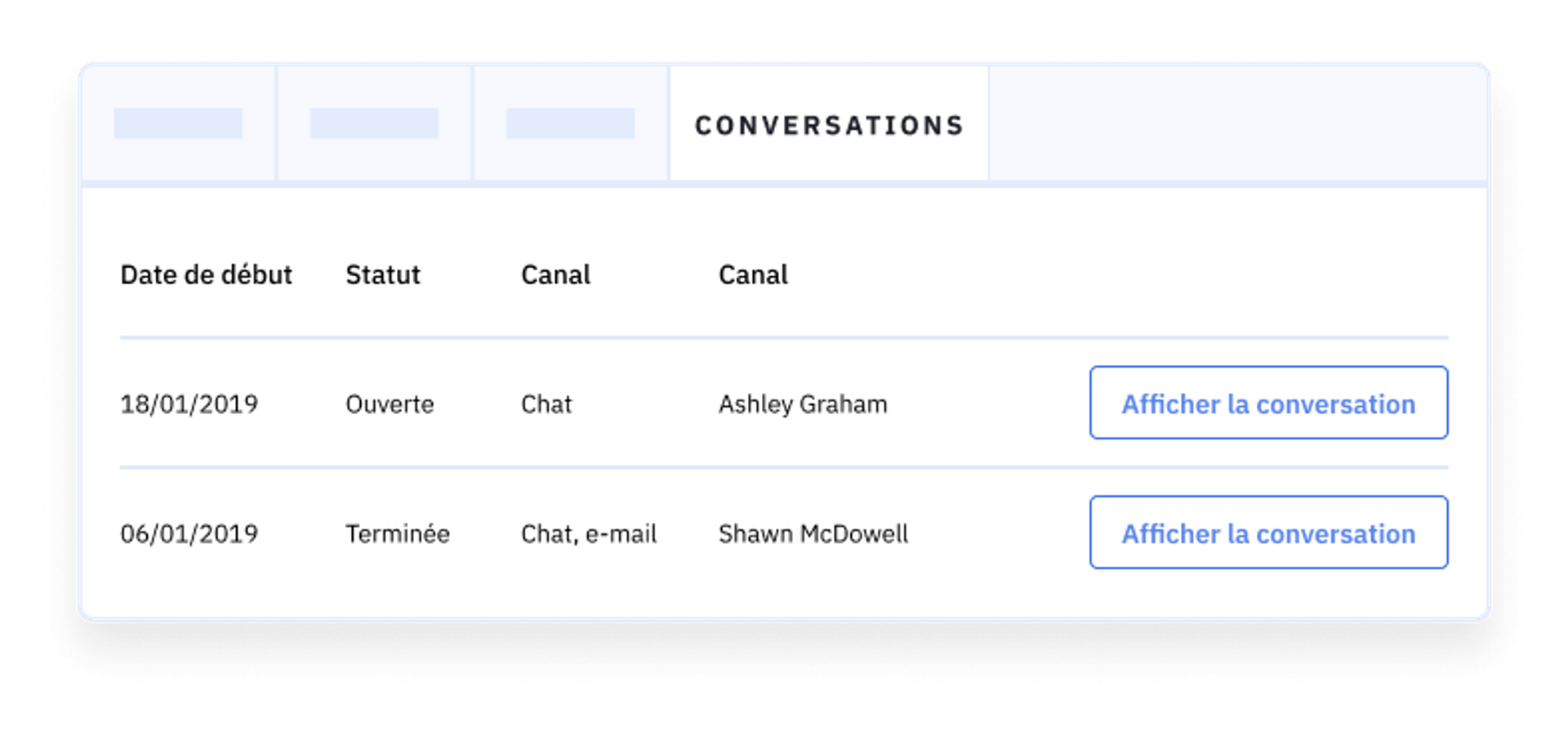Click Afficher la conversation for Shawn McDowell
Screen dimensions: 1568x754
[x=1268, y=533]
